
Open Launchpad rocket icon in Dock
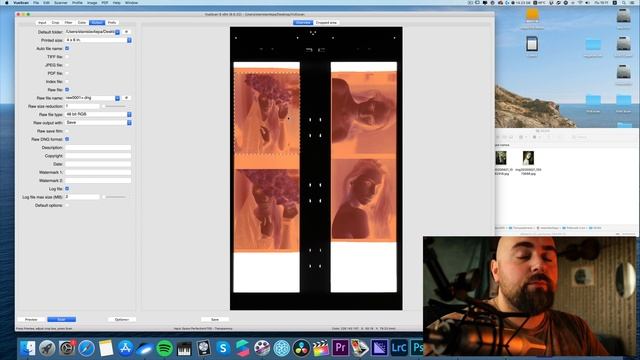(x=47, y=348)
